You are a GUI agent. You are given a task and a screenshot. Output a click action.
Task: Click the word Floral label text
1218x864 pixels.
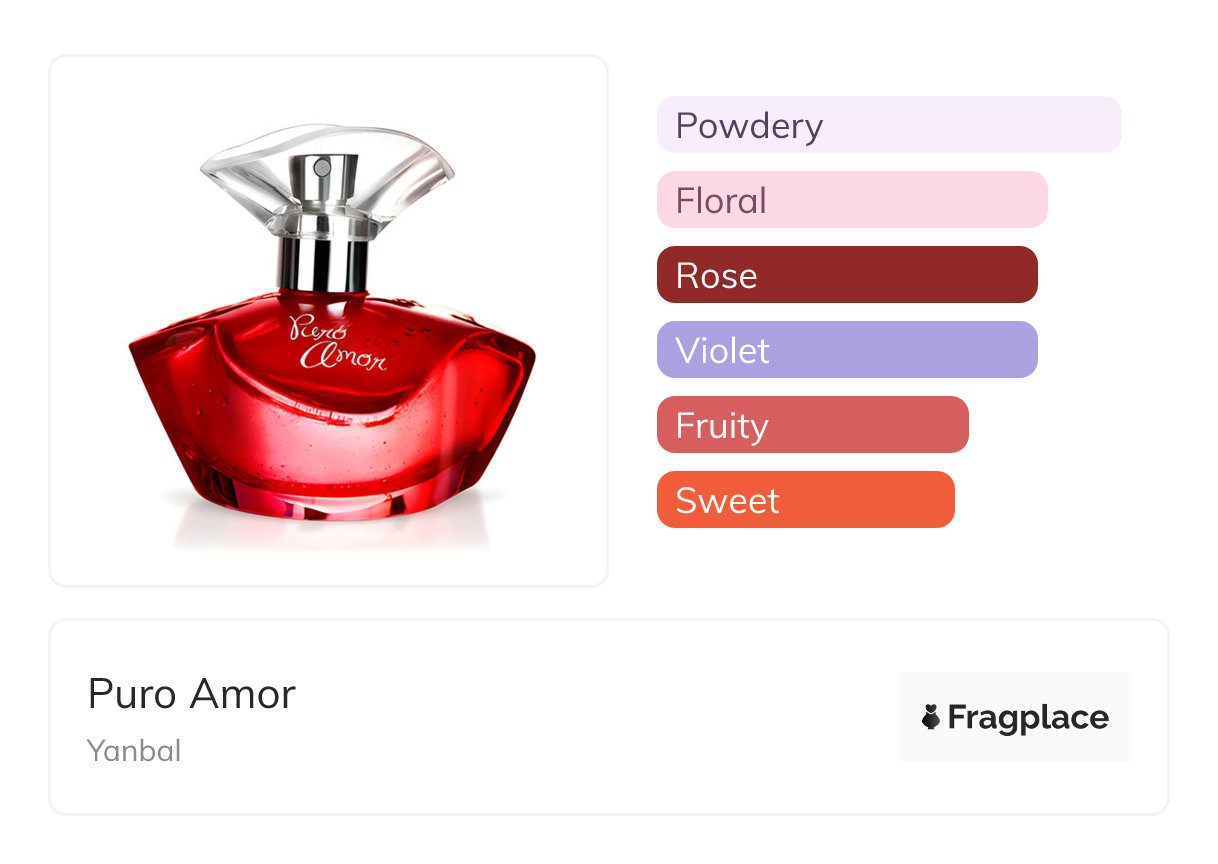click(721, 201)
